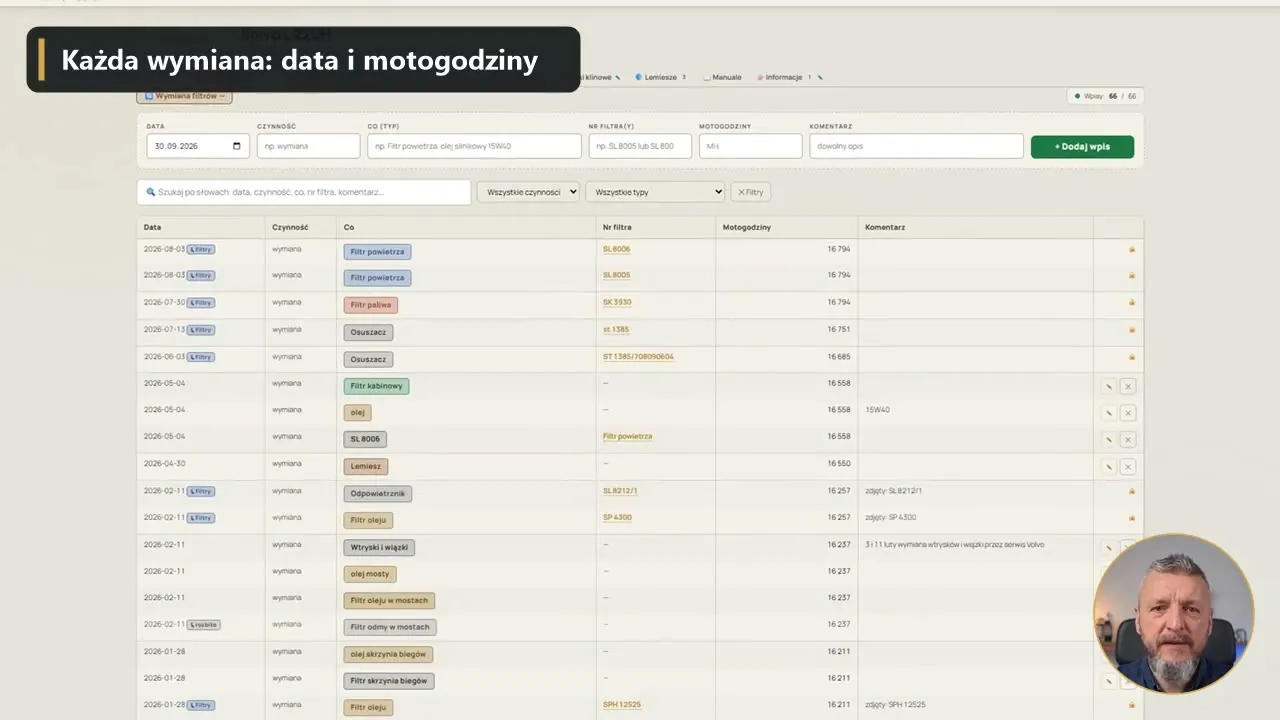Open the Wymiana filtrów selector

pos(185,96)
